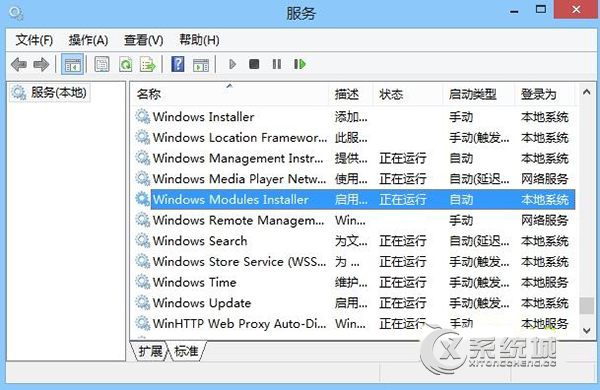Refresh the services list
Screen dimensions: 600x390
tap(125, 64)
